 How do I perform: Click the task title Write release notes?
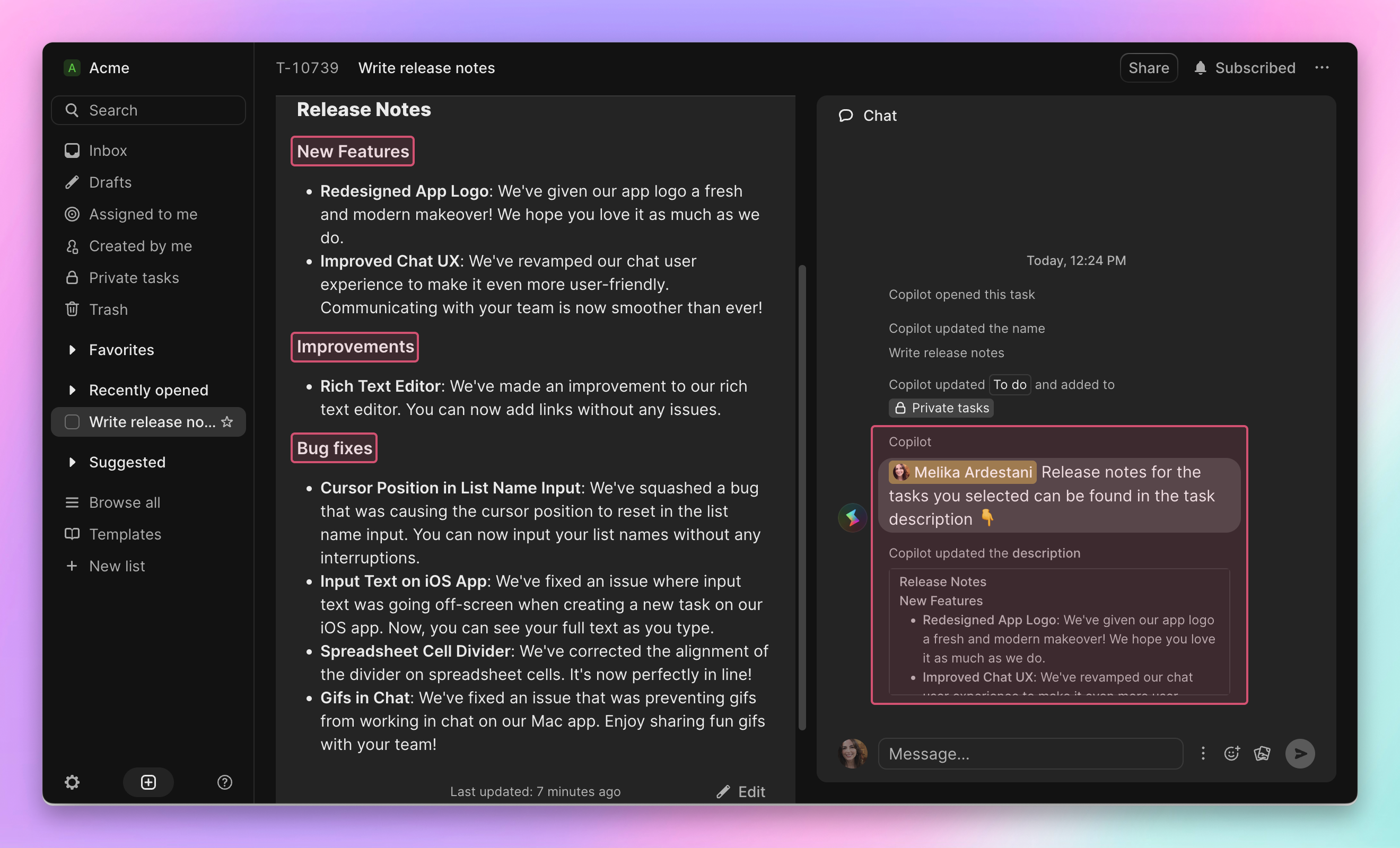[426, 68]
